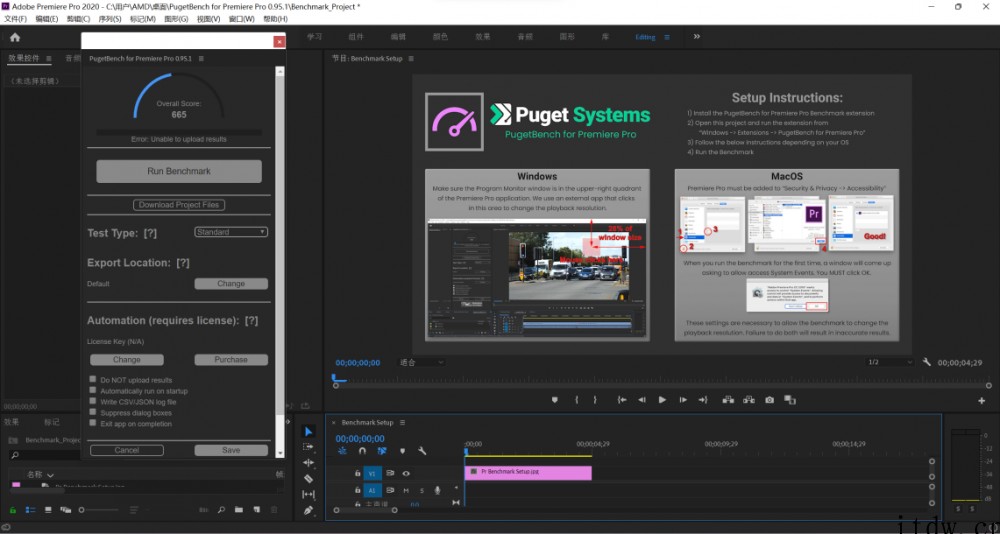Open the 窗口(W) menu

pos(242,19)
